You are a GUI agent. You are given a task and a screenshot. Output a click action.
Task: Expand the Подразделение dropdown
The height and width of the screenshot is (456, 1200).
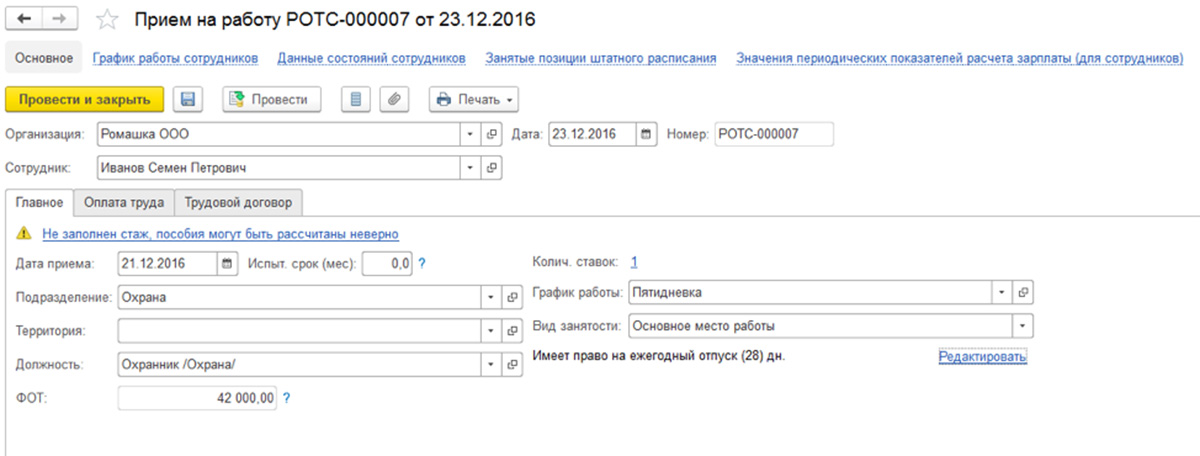click(490, 297)
